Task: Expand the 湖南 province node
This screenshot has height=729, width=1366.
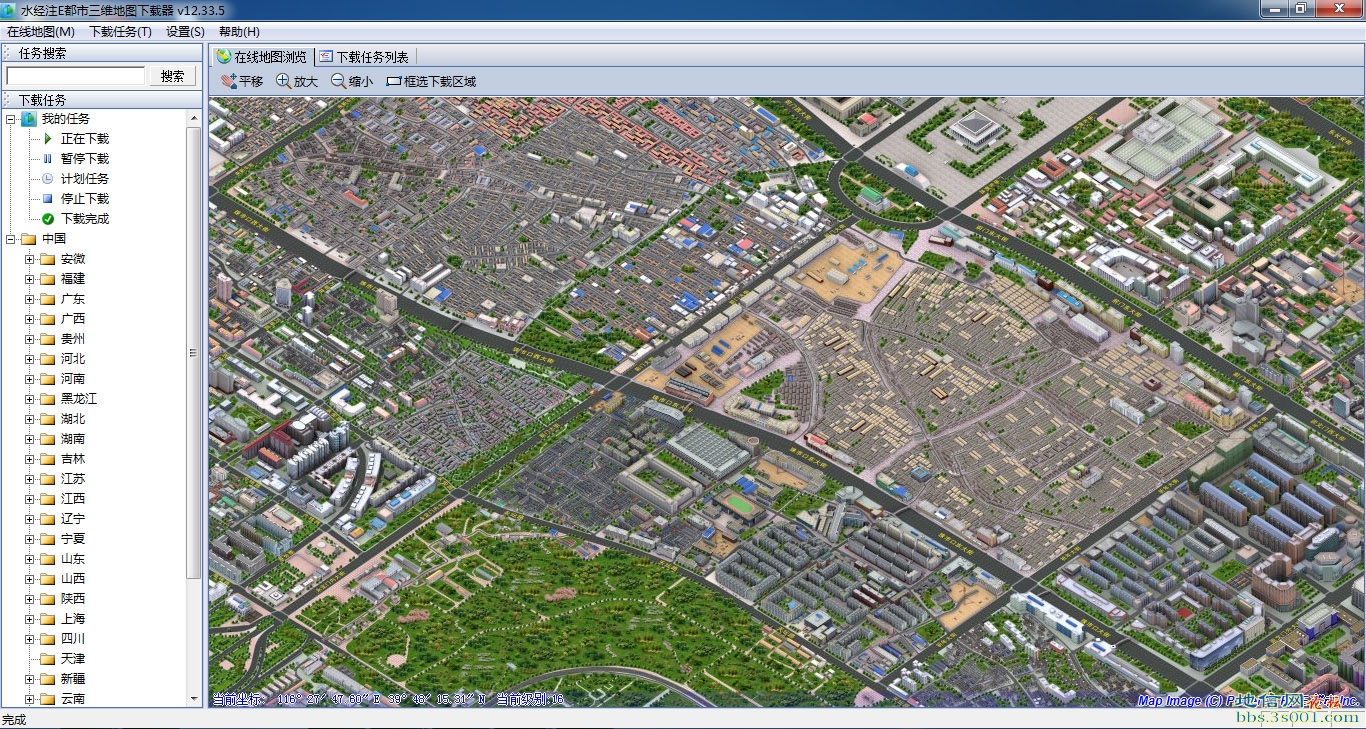Action: (x=30, y=439)
